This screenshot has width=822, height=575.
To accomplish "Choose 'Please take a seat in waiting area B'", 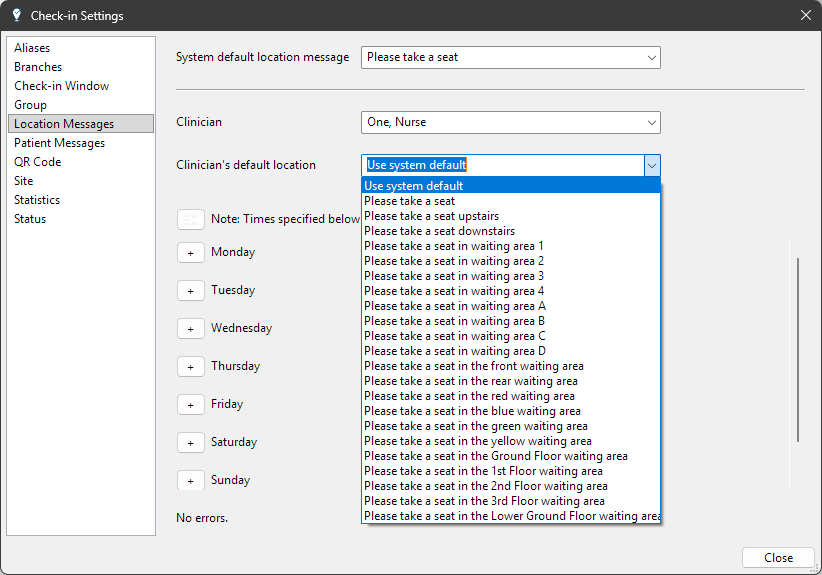I will [x=454, y=321].
